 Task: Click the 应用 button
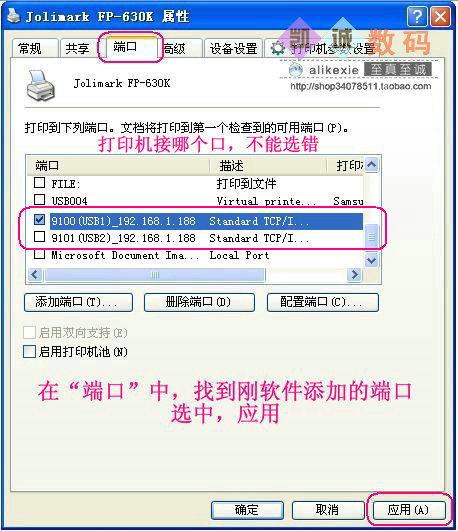409,510
